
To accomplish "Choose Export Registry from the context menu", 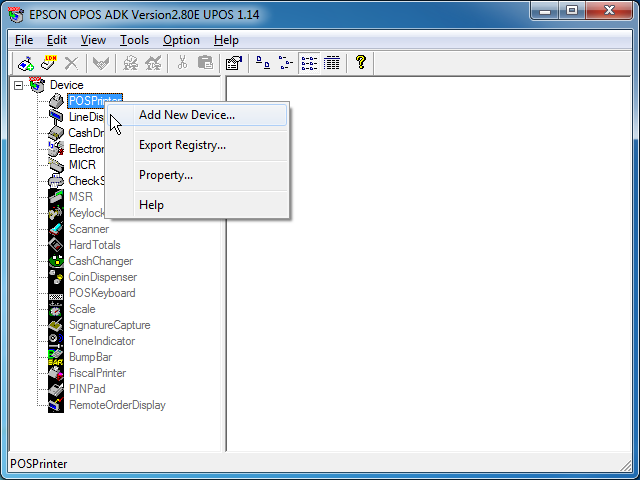I will click(x=197, y=145).
